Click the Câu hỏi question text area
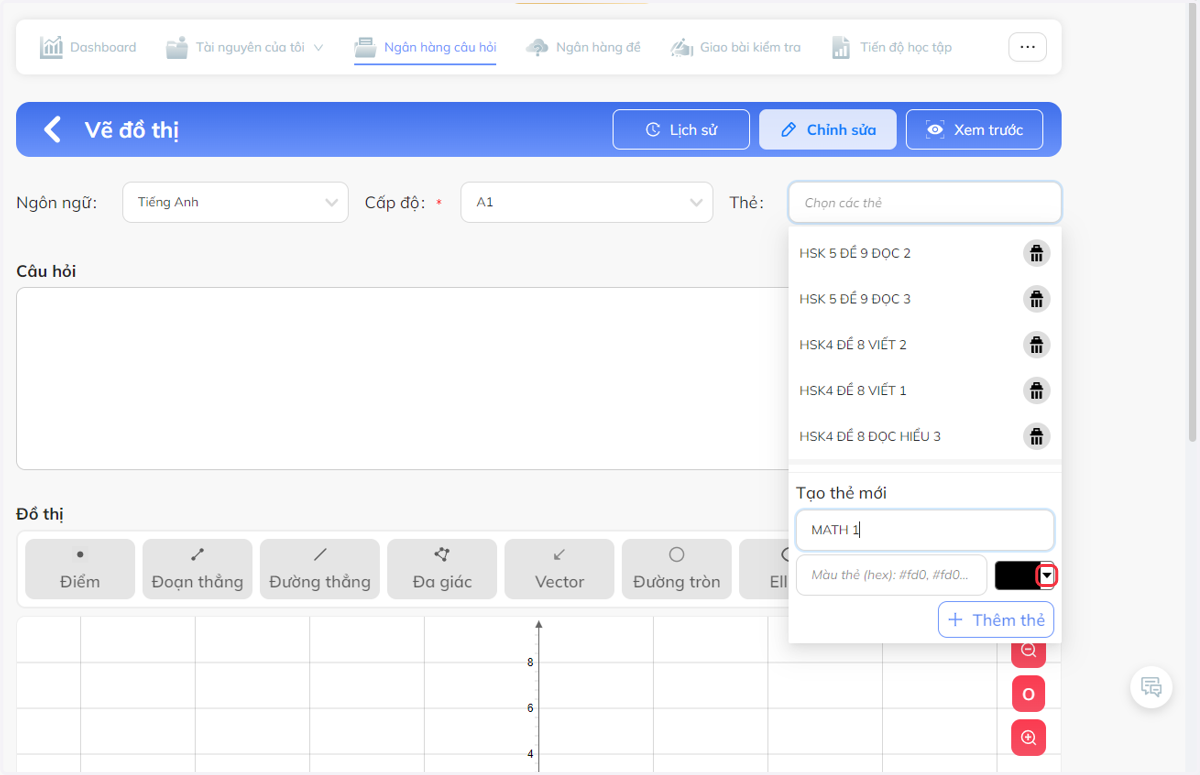This screenshot has height=775, width=1200. pos(400,378)
